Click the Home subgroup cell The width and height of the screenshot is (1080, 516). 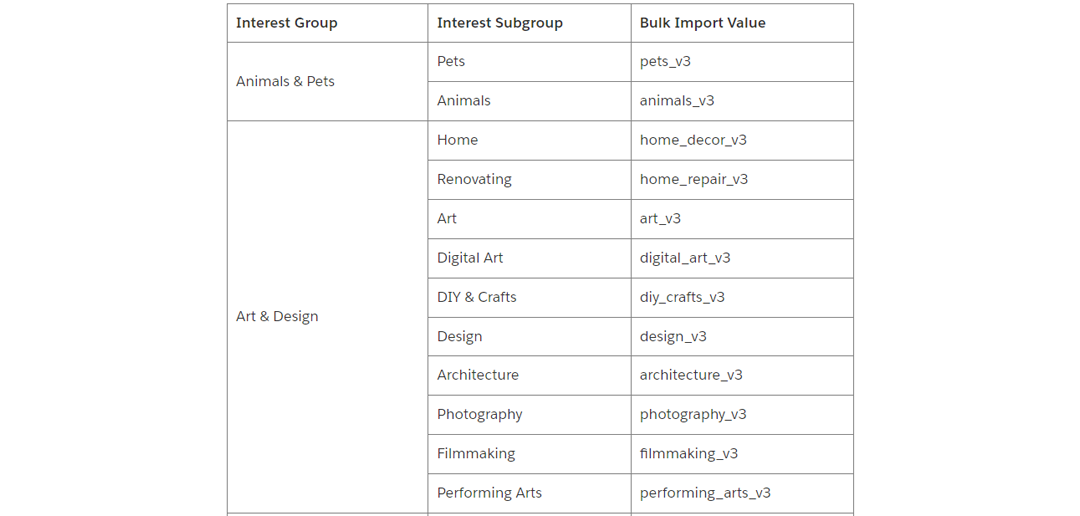tap(457, 140)
